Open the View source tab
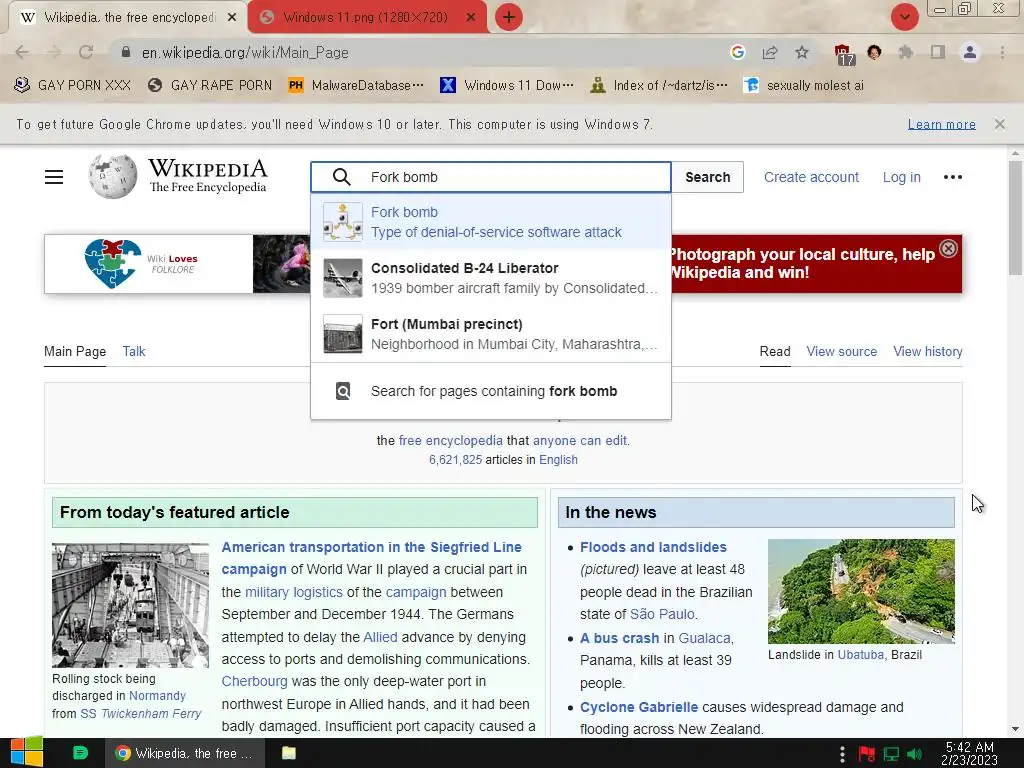 [x=841, y=351]
